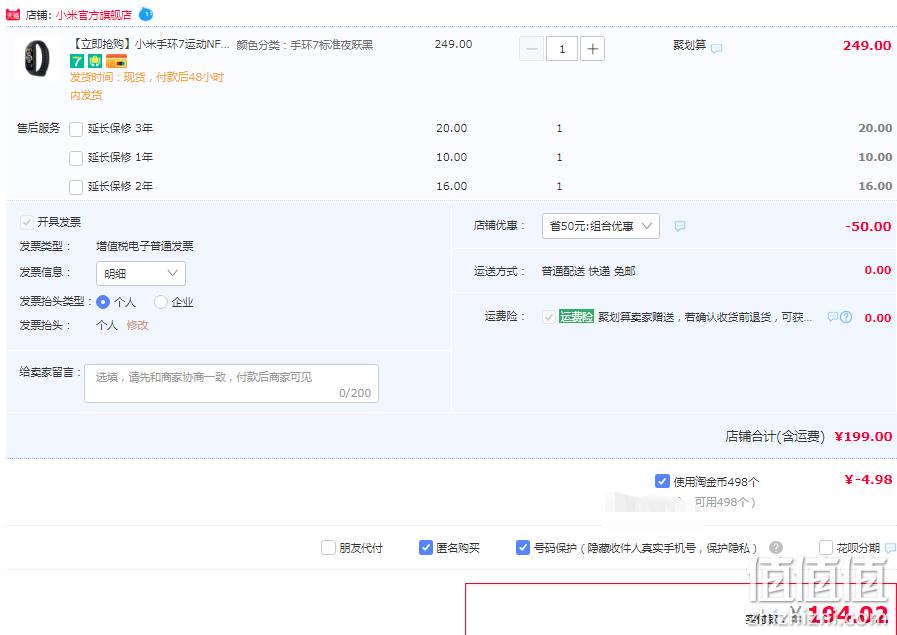Click the green shield guarantee badge

click(95, 61)
